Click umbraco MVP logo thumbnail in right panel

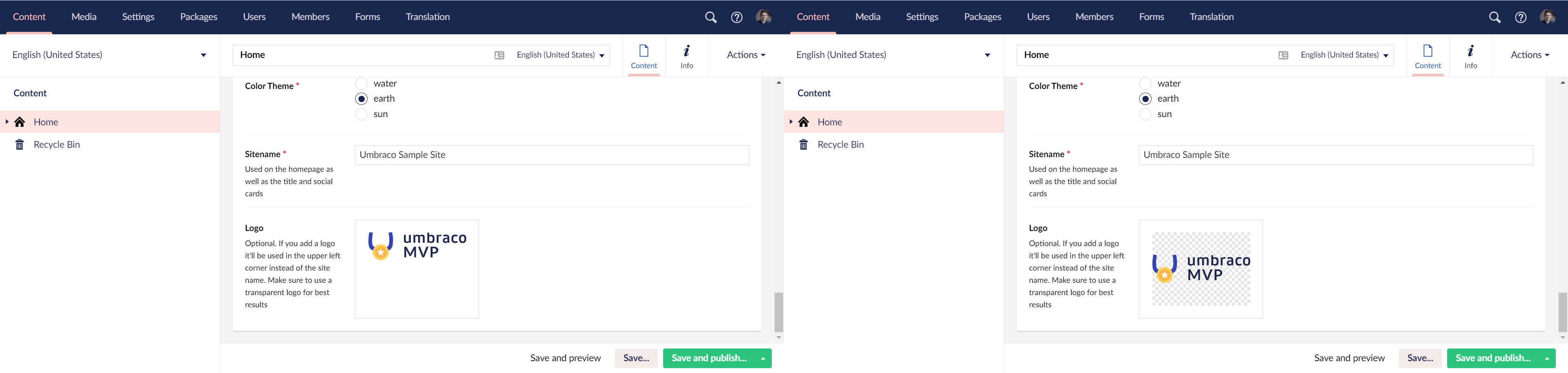1201,269
